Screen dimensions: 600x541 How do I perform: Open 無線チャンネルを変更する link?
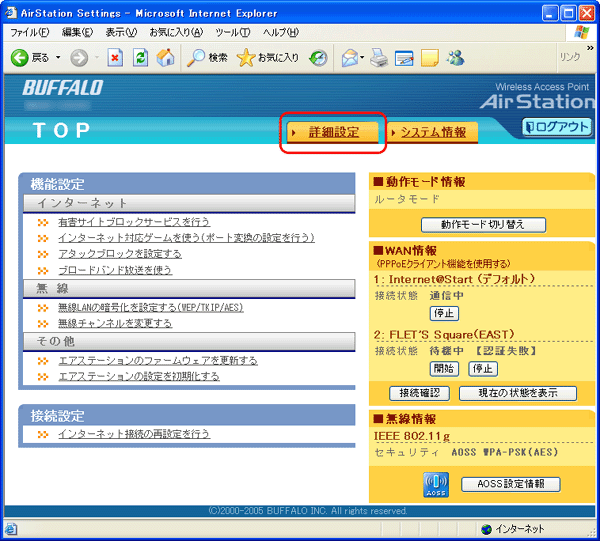click(115, 324)
